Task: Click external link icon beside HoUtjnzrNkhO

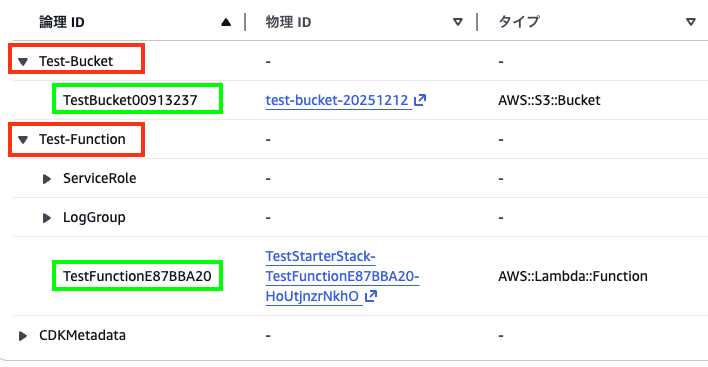Action: (371, 296)
